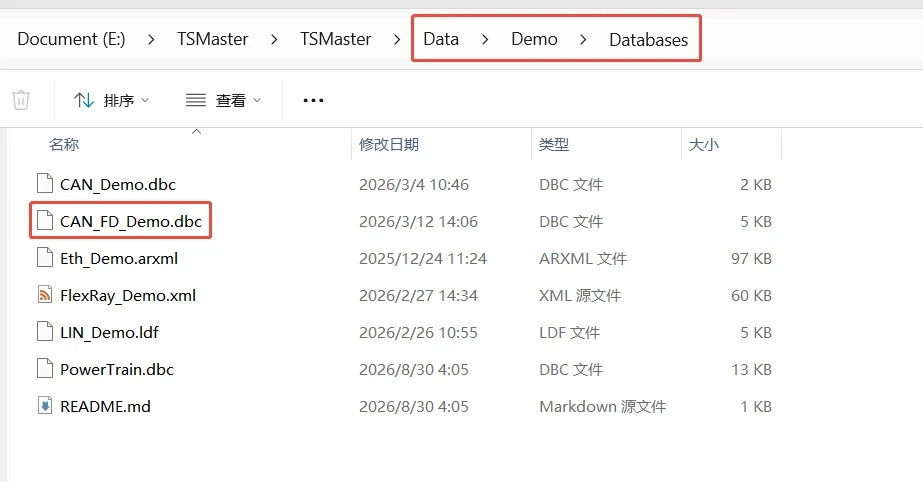Image resolution: width=923 pixels, height=482 pixels.
Task: Open the three-dots more options menu
Action: [x=313, y=100]
